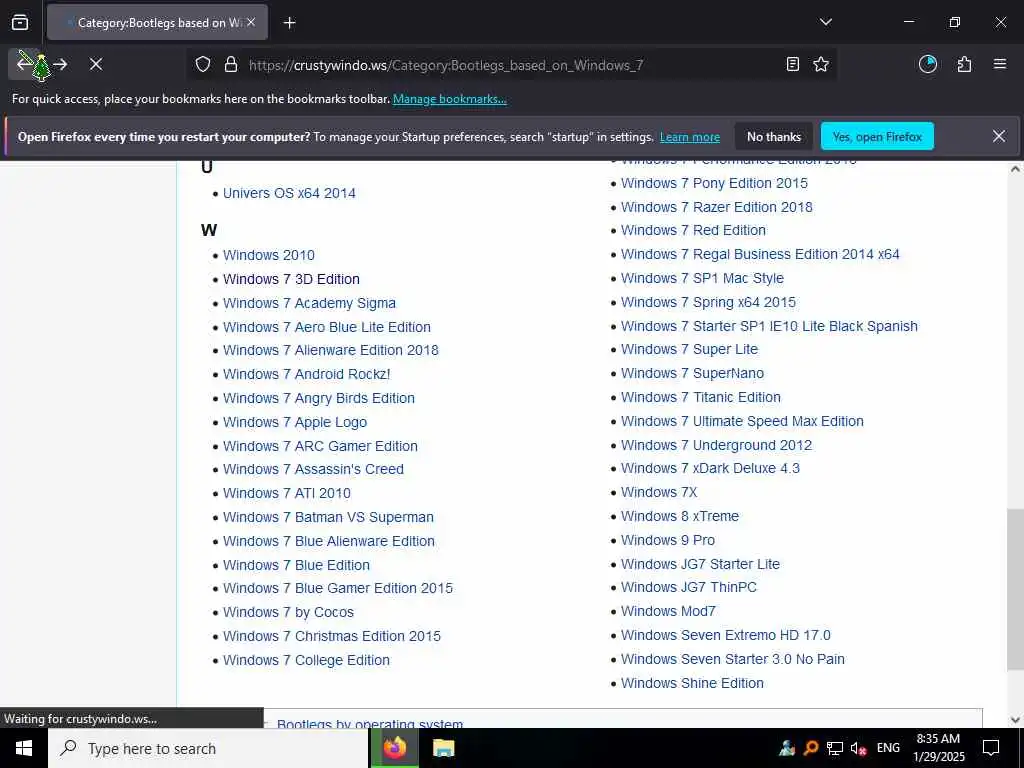
Task: Open Windows 7 Angry Birds Edition
Action: point(319,398)
